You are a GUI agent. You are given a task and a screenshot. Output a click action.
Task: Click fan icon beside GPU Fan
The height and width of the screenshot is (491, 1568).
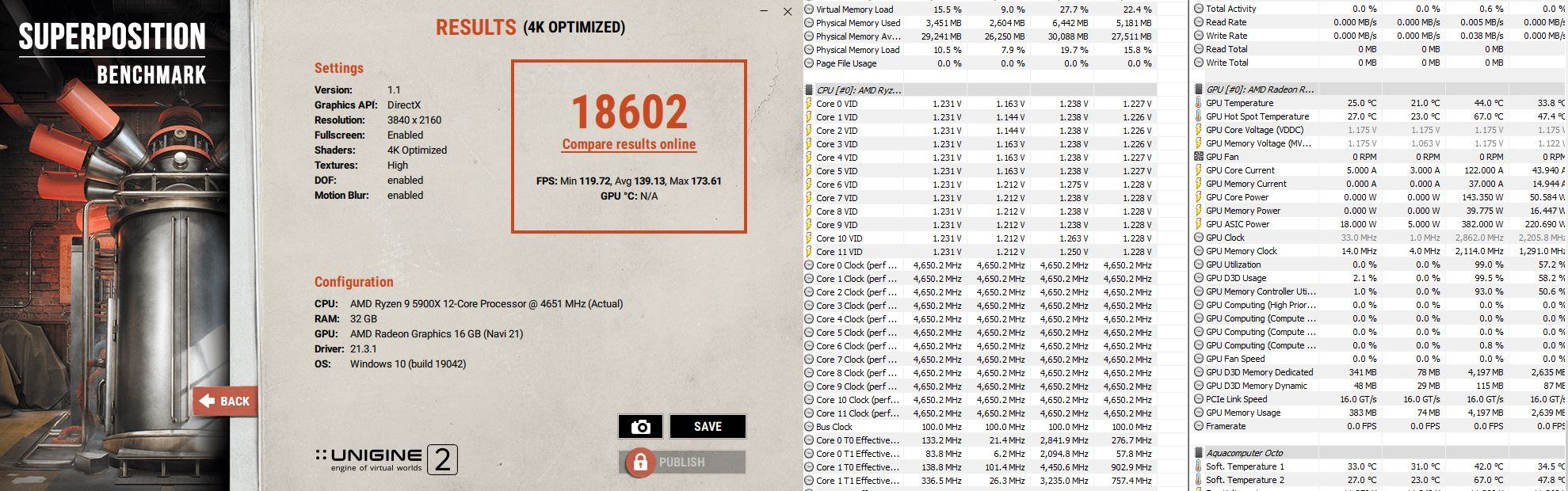click(1199, 157)
